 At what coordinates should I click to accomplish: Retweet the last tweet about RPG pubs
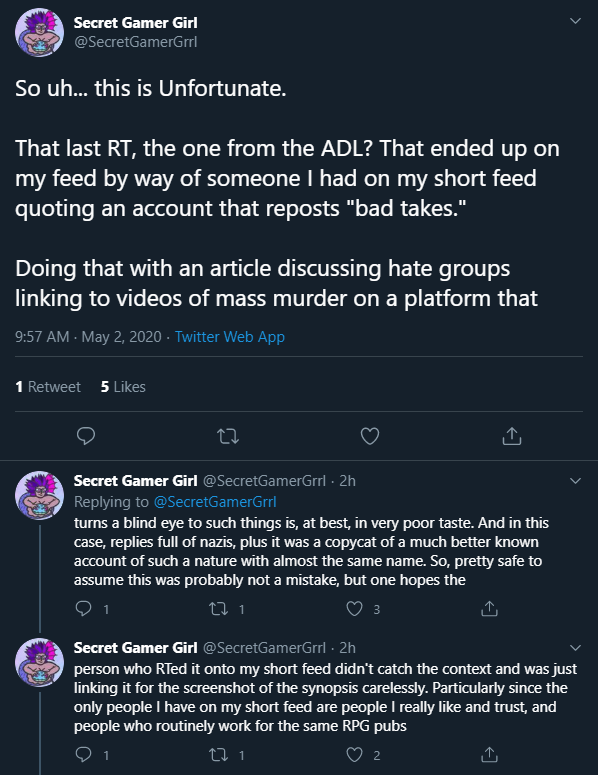(x=218, y=755)
